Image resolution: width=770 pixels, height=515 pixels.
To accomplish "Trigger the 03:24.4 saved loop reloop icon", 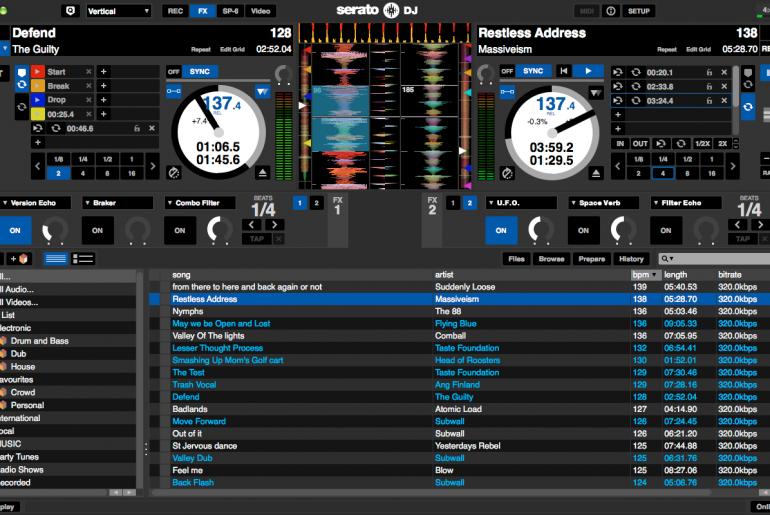I will tap(634, 100).
